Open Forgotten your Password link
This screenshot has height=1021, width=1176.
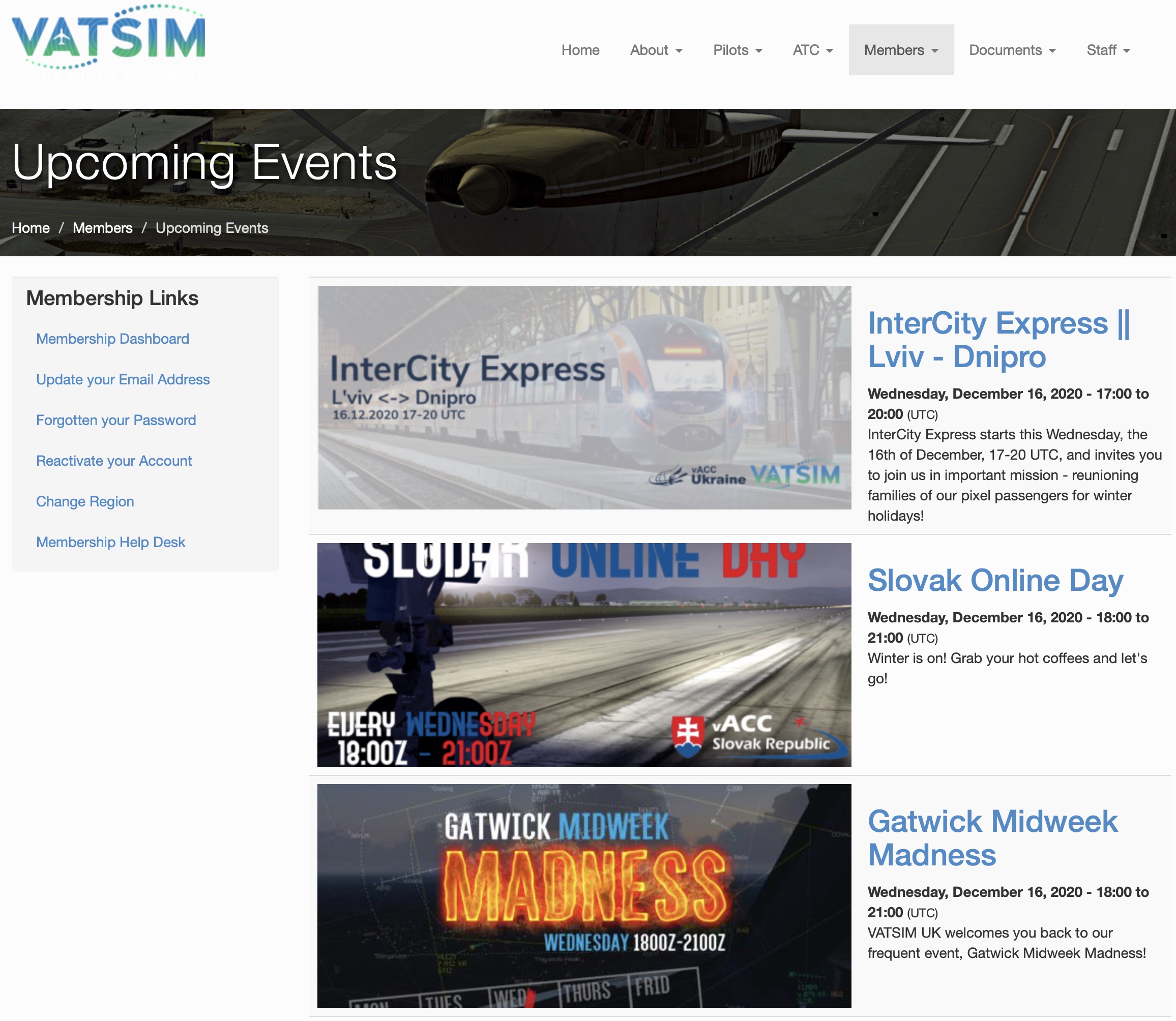tap(116, 420)
